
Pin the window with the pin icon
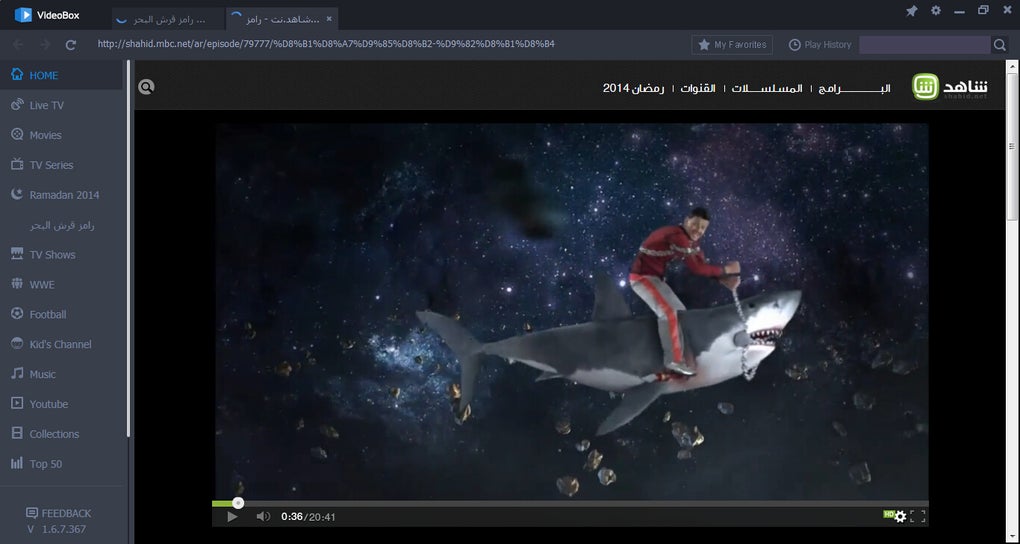(x=911, y=11)
